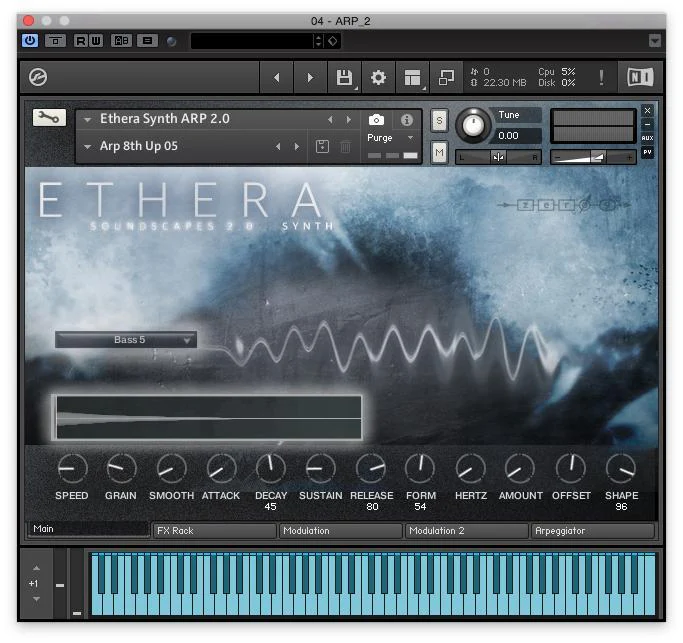This screenshot has width=683, height=643.
Task: Open the save floppy disk menu
Action: pyautogui.click(x=345, y=78)
